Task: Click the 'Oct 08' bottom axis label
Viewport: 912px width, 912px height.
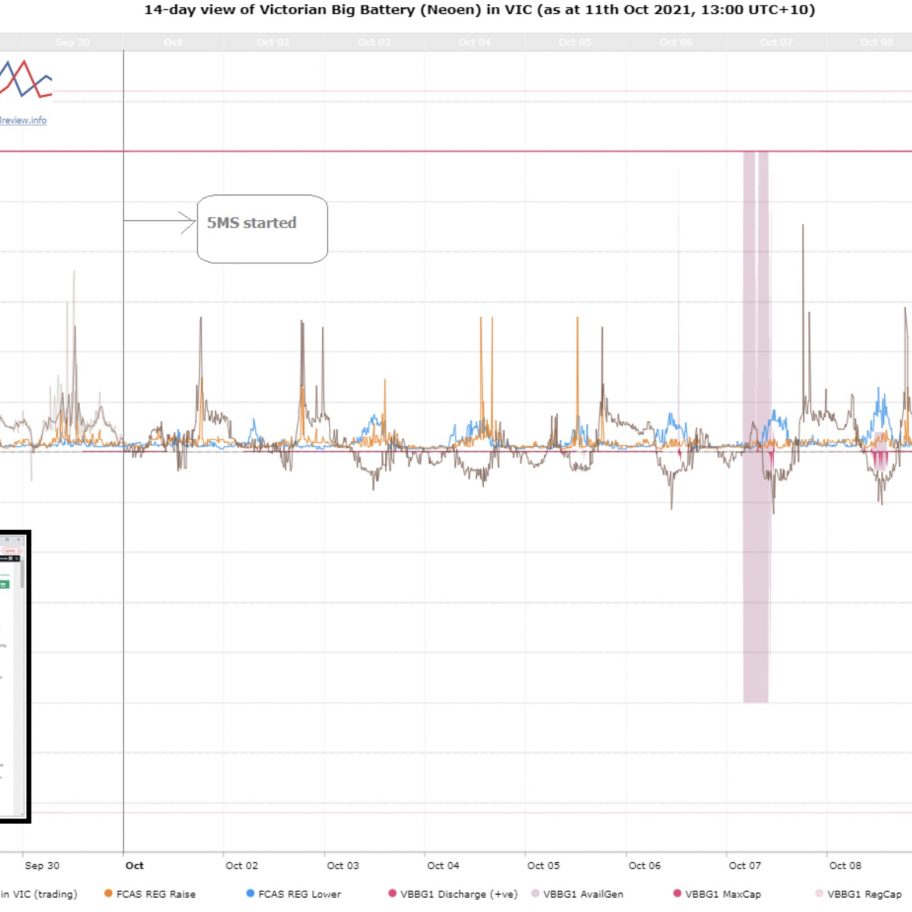Action: (845, 865)
